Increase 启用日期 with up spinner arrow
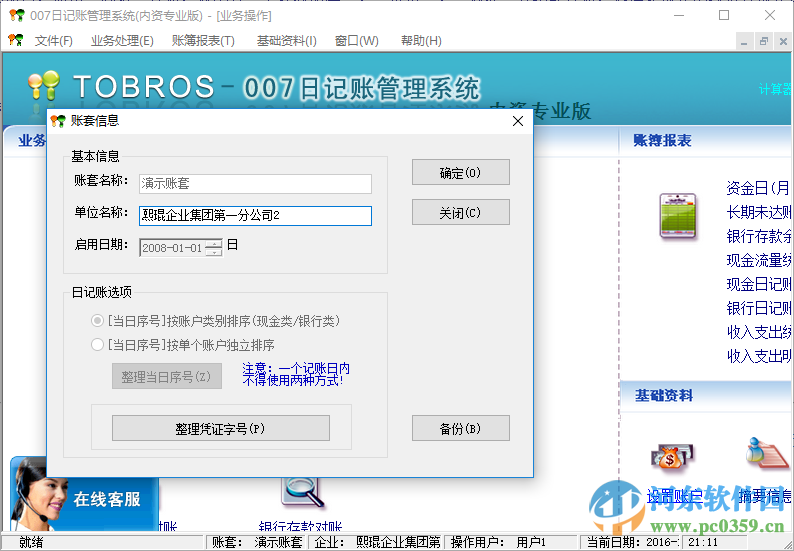The height and width of the screenshot is (551, 794). pyautogui.click(x=214, y=244)
